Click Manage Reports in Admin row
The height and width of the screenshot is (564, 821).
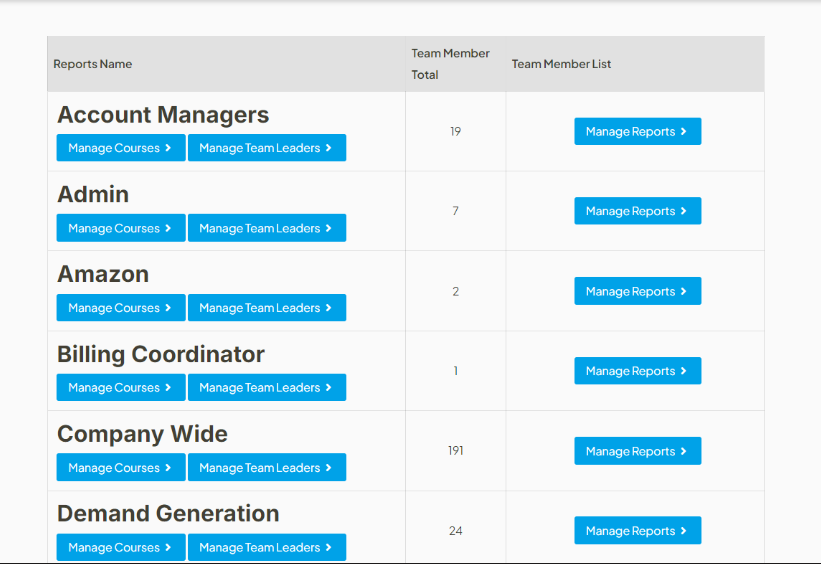click(x=637, y=211)
